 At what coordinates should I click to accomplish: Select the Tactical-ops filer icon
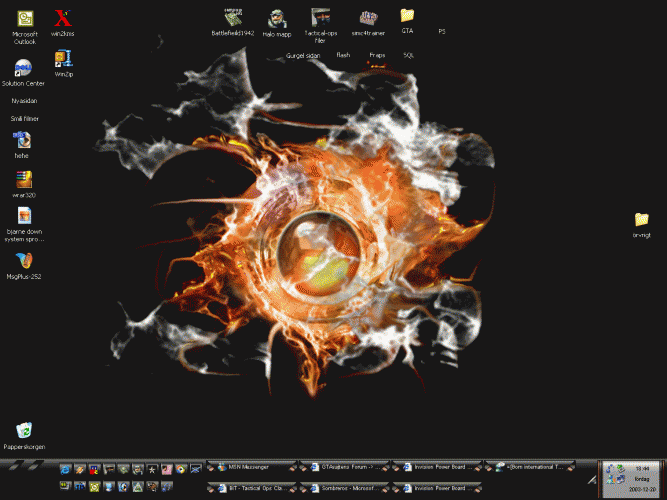point(320,17)
